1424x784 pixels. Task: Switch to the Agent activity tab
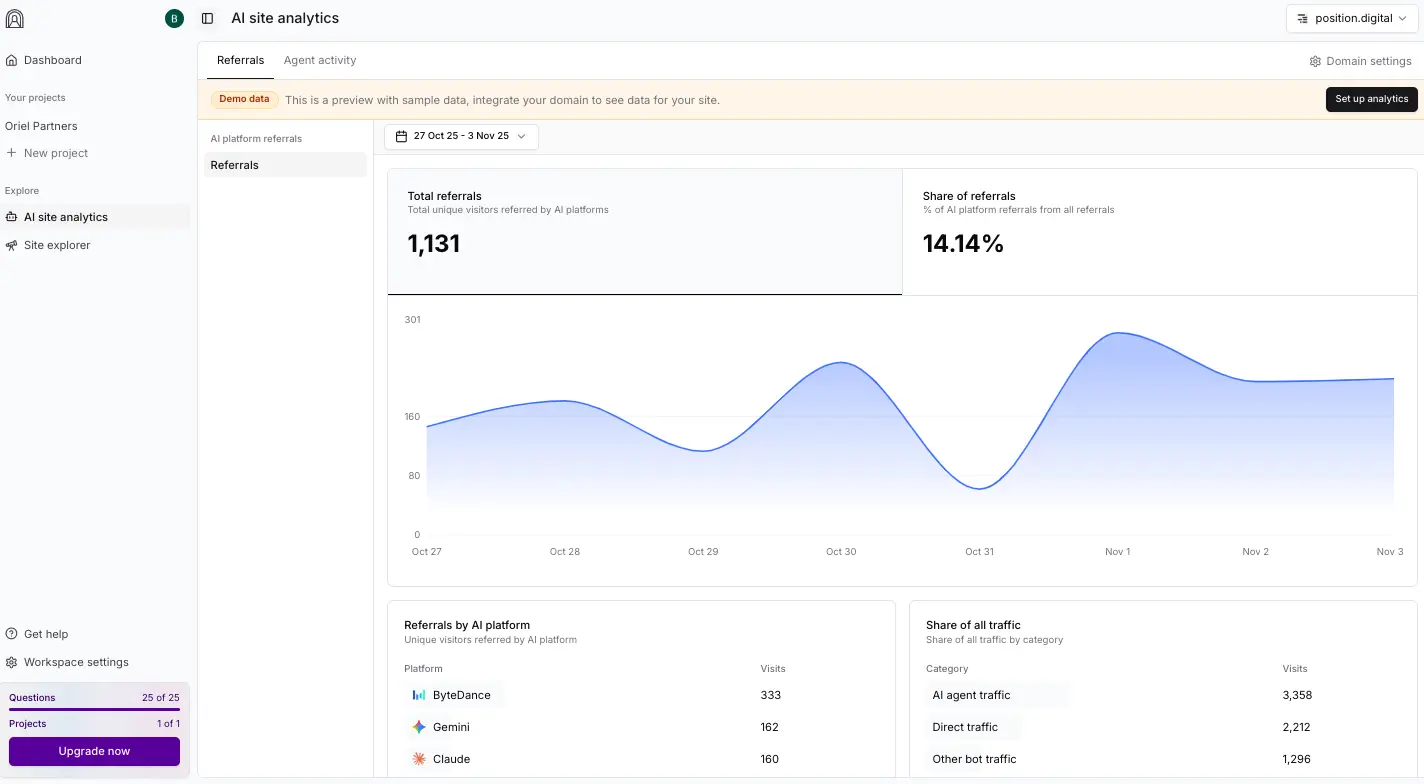pyautogui.click(x=320, y=60)
